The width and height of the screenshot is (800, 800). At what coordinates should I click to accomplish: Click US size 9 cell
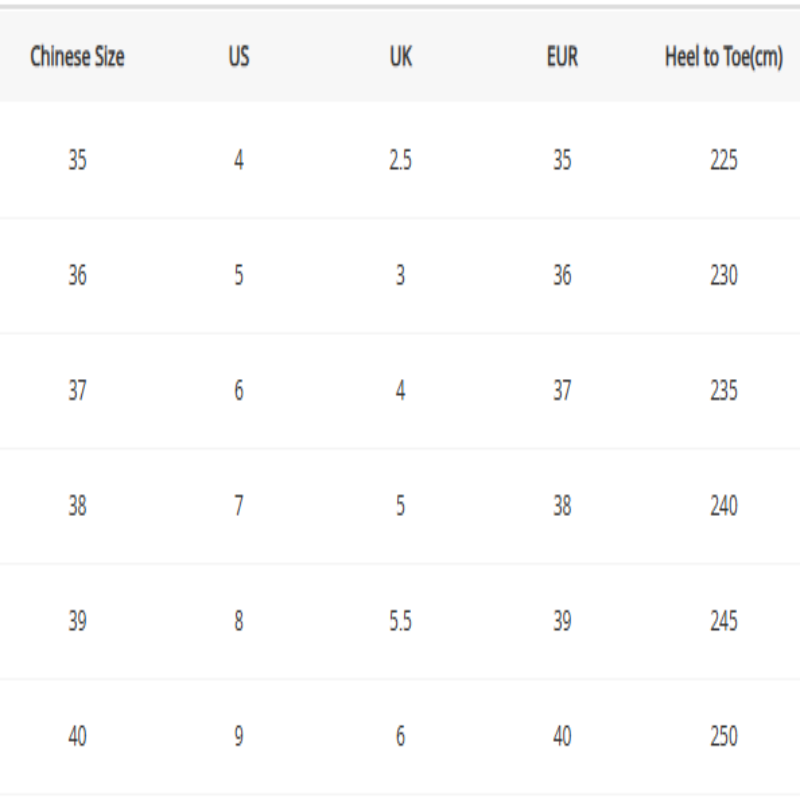[x=239, y=737]
